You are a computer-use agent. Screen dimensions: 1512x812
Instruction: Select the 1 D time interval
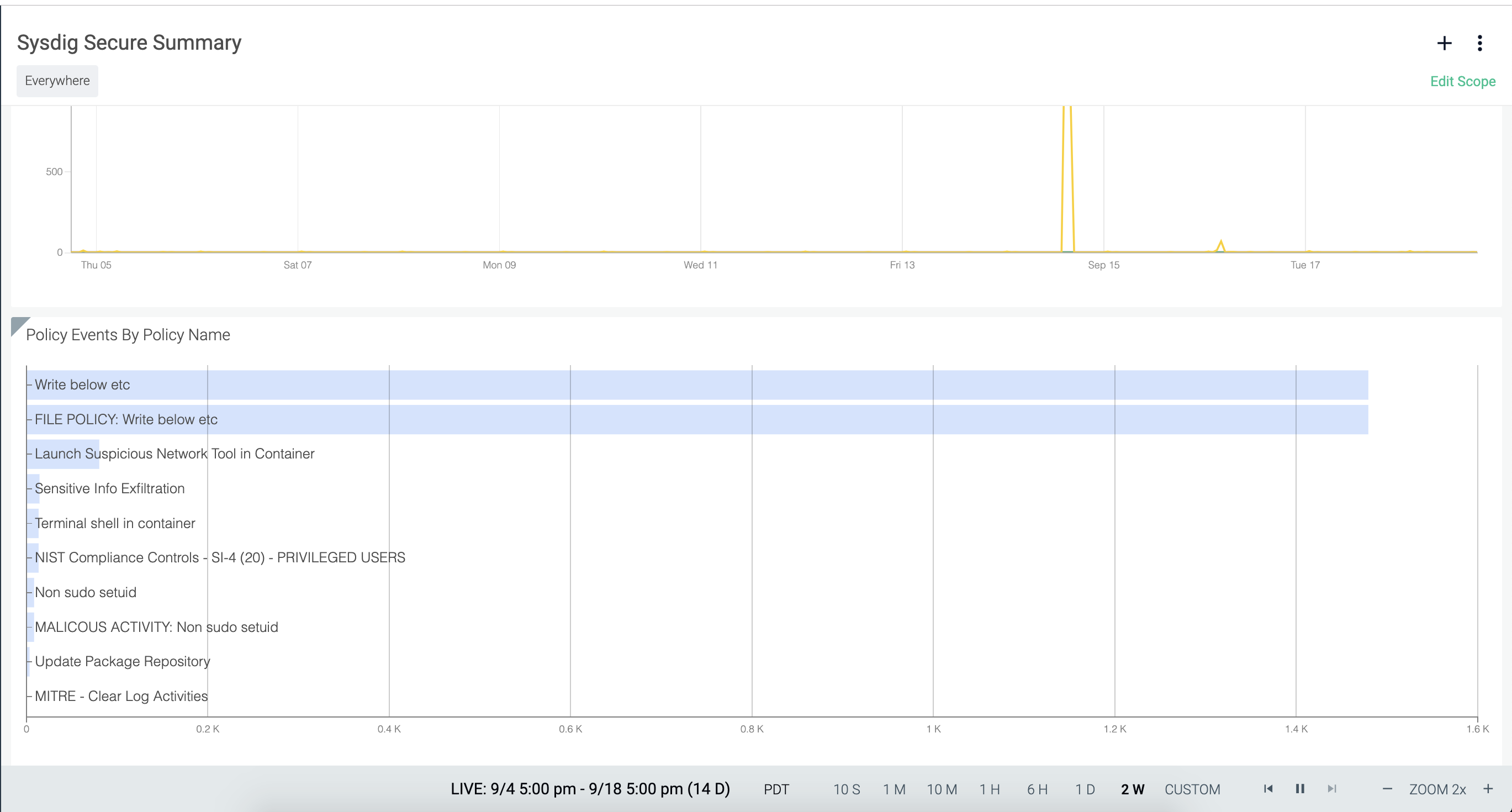(1085, 789)
